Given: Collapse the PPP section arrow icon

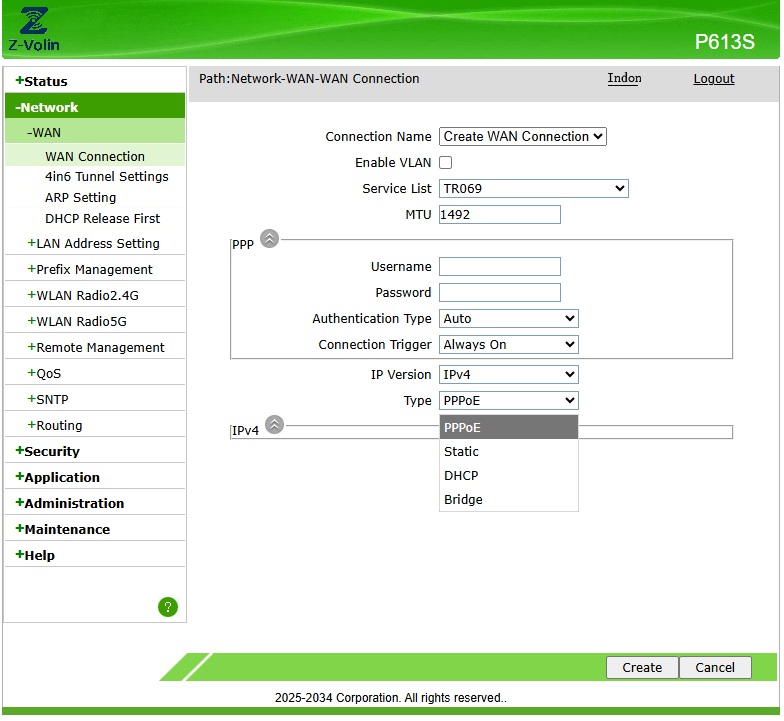Looking at the screenshot, I should (270, 238).
